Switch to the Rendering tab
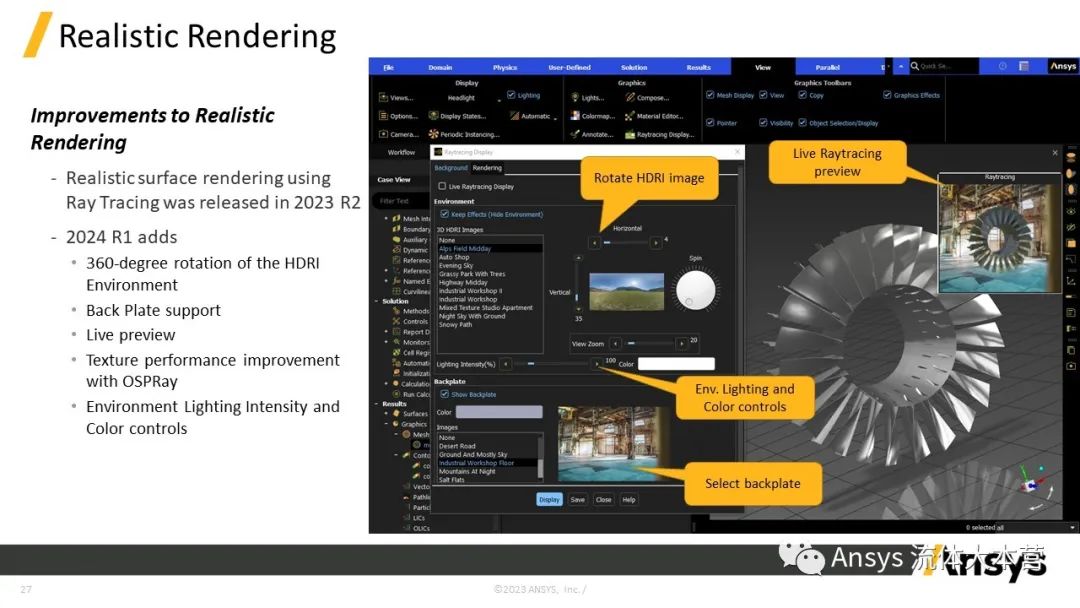Viewport: 1080px width, 608px height. (487, 168)
